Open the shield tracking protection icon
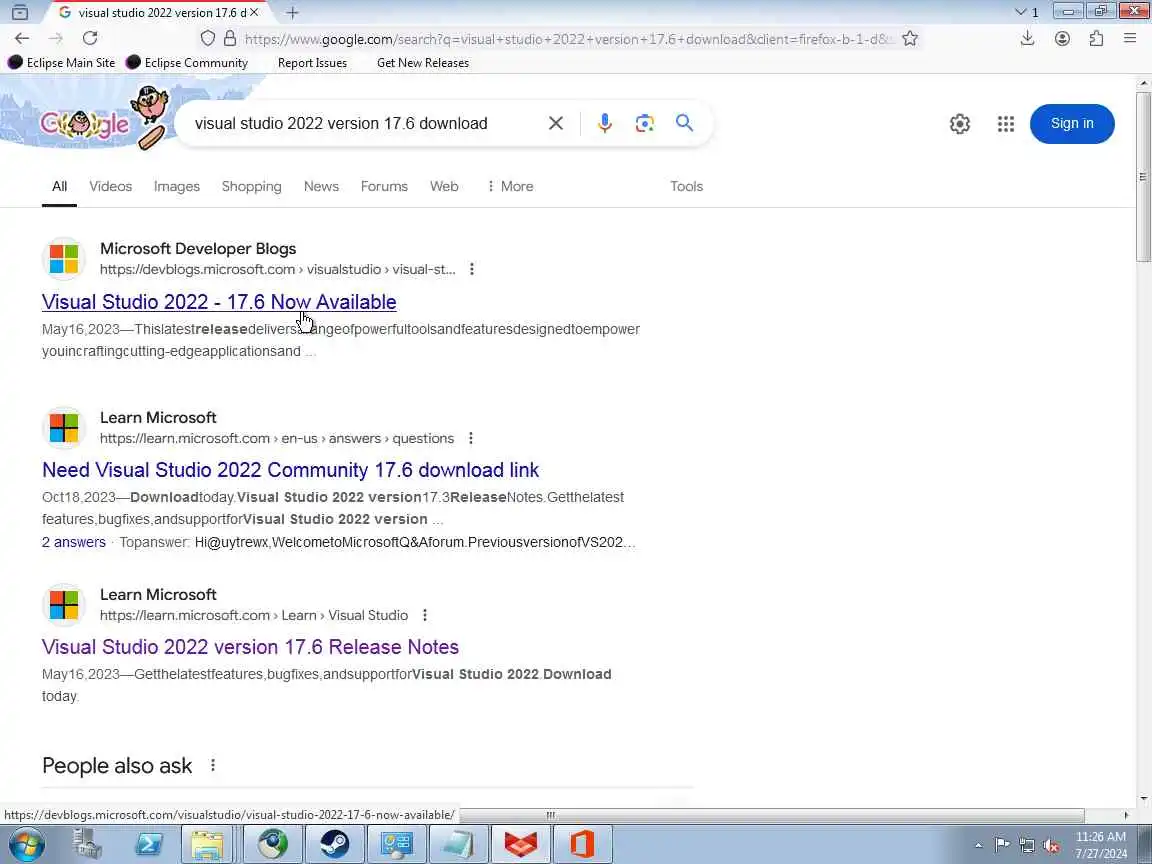 (x=208, y=38)
